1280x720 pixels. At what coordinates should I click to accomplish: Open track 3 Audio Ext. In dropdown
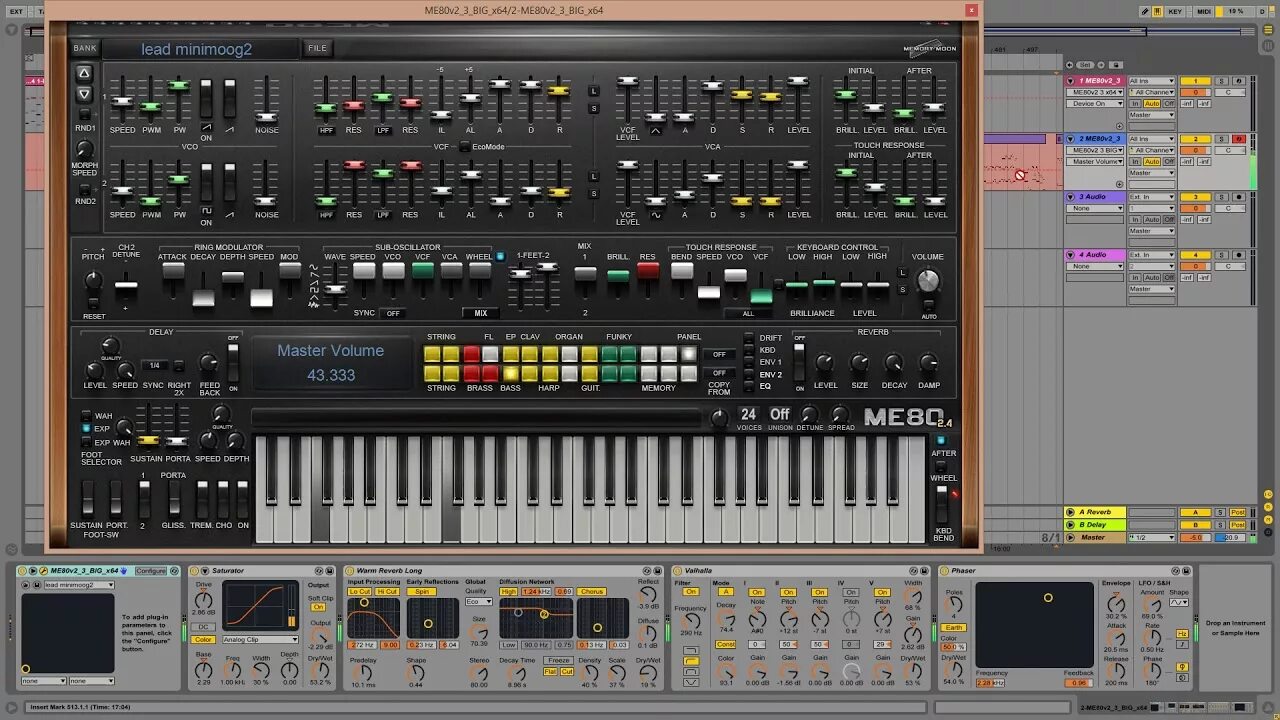1151,197
